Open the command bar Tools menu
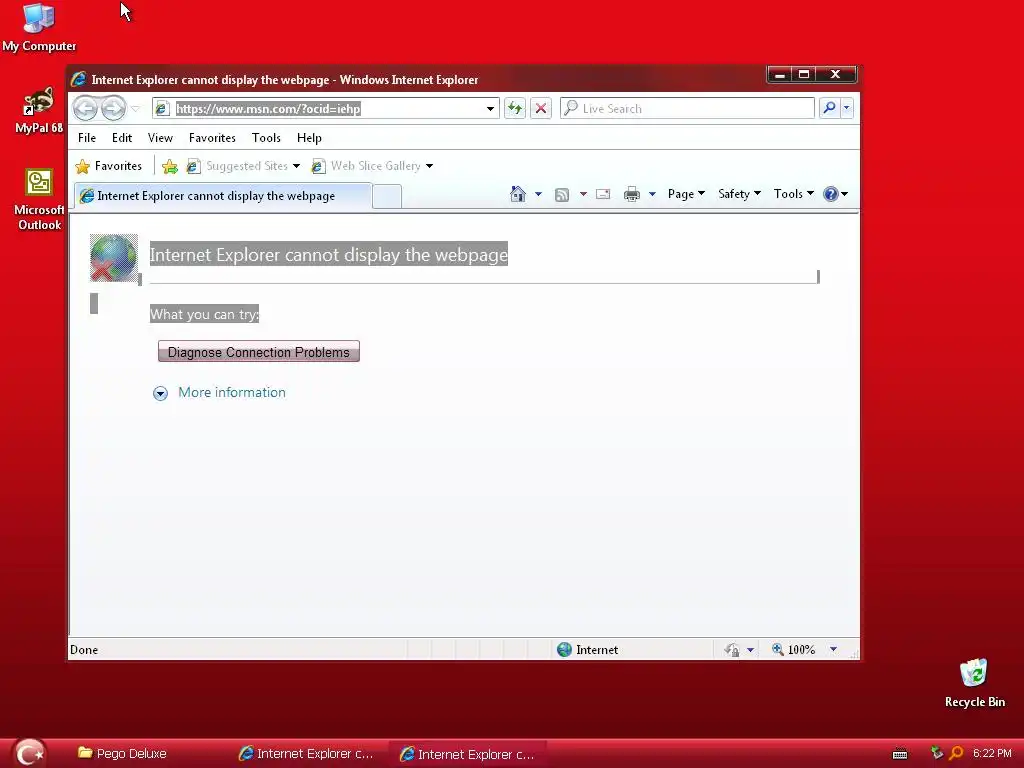 coord(793,194)
